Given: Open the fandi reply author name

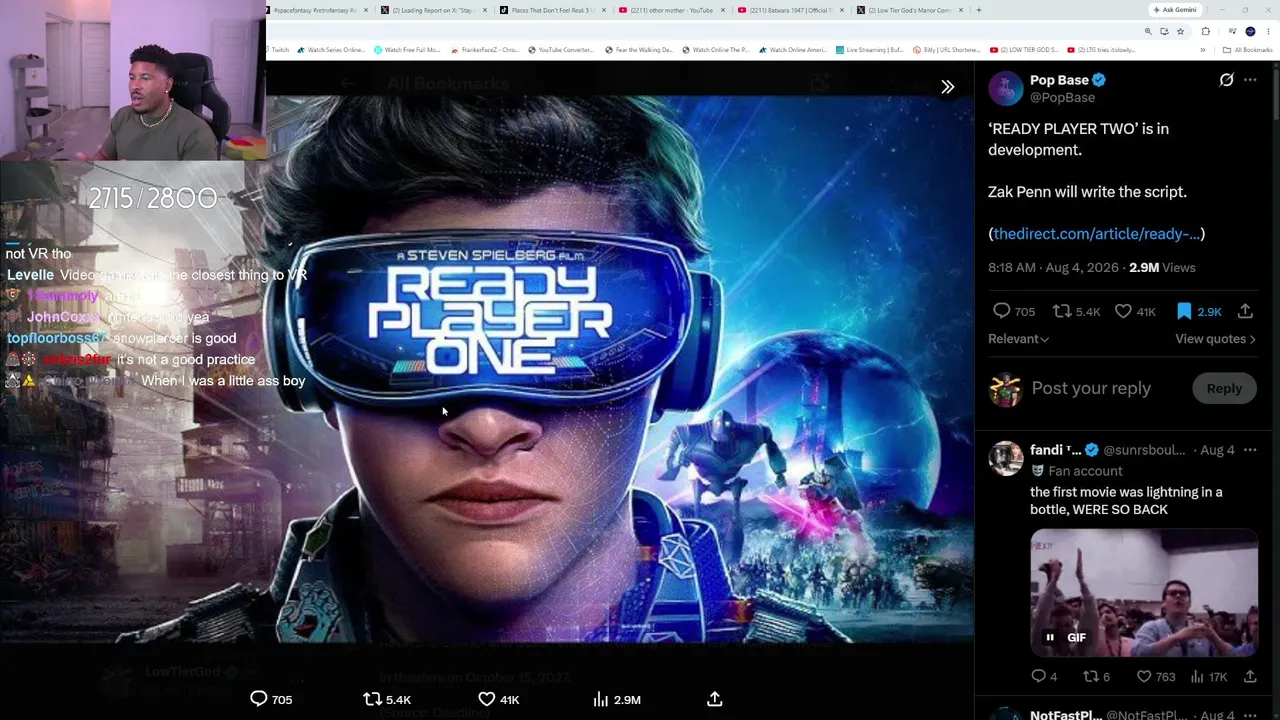Looking at the screenshot, I should 1055,450.
